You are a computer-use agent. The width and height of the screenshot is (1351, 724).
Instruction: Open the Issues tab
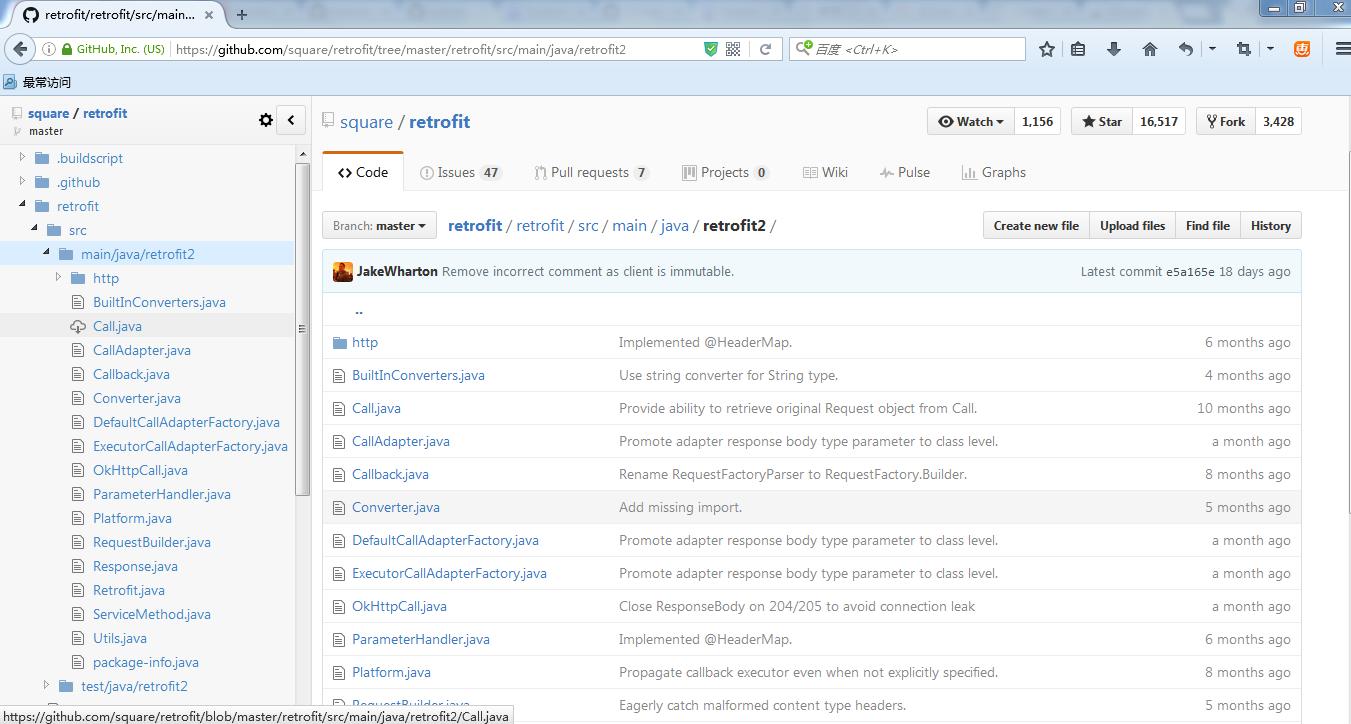(x=460, y=172)
